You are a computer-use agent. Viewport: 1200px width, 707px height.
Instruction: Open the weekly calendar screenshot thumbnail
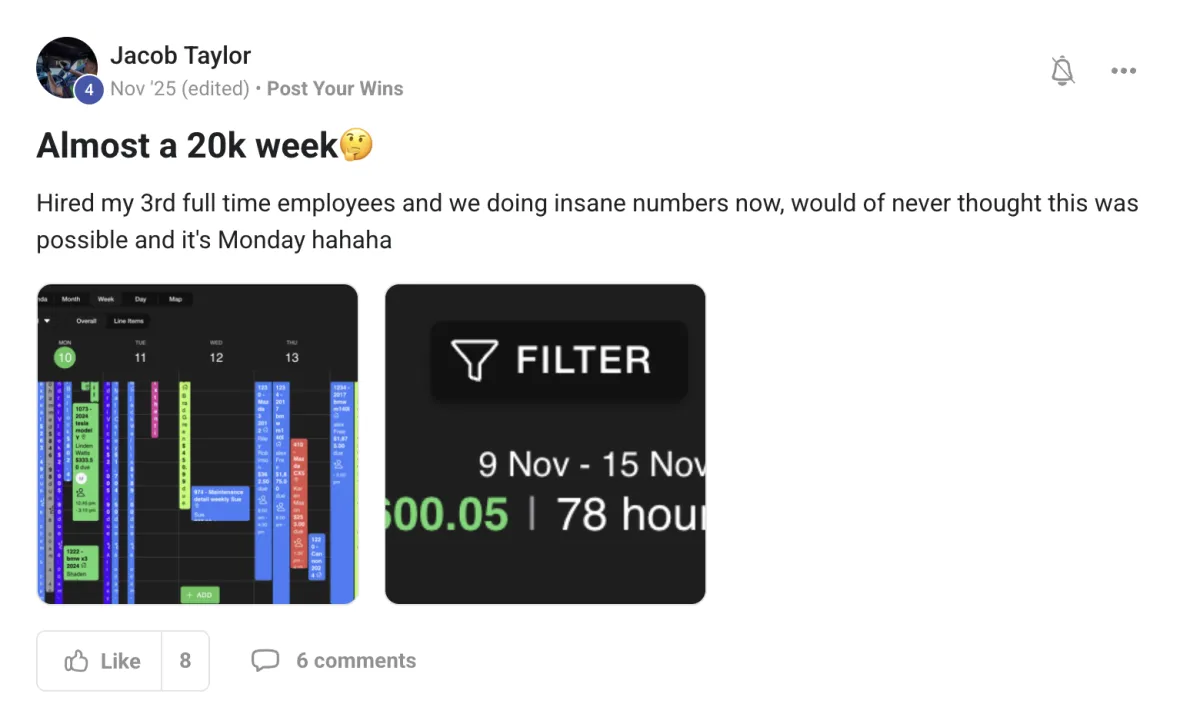tap(197, 444)
